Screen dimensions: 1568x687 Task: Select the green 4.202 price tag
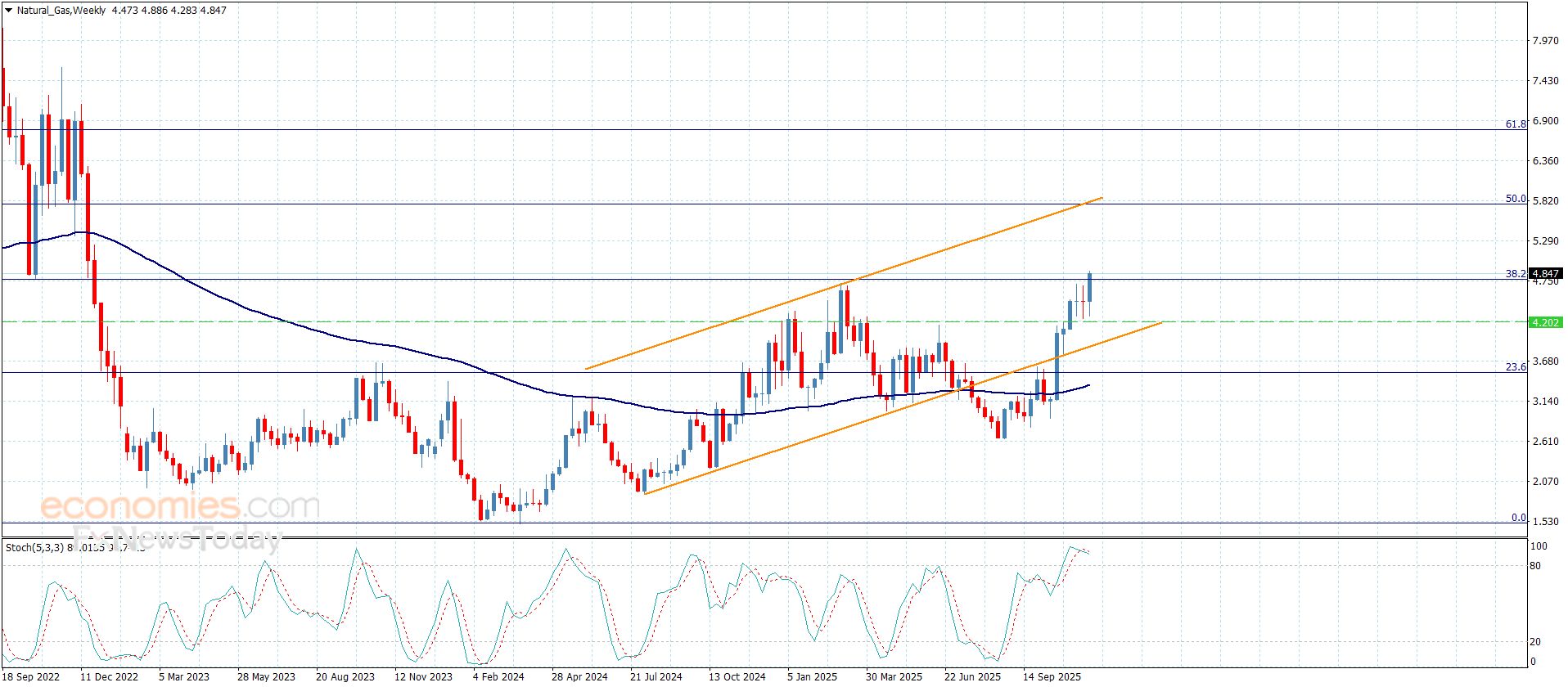pyautogui.click(x=1545, y=323)
